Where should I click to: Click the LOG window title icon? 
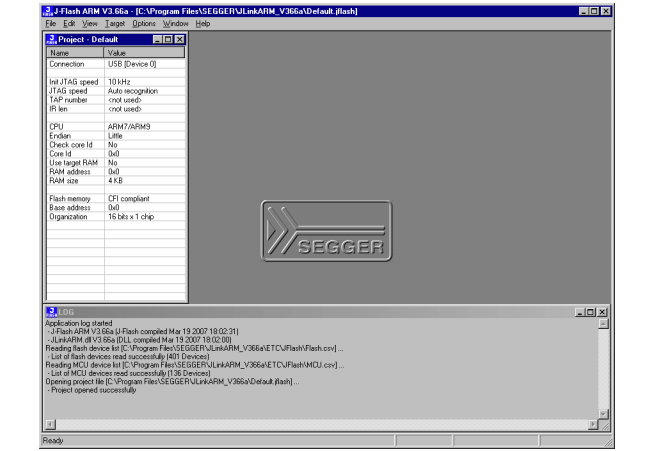51,312
